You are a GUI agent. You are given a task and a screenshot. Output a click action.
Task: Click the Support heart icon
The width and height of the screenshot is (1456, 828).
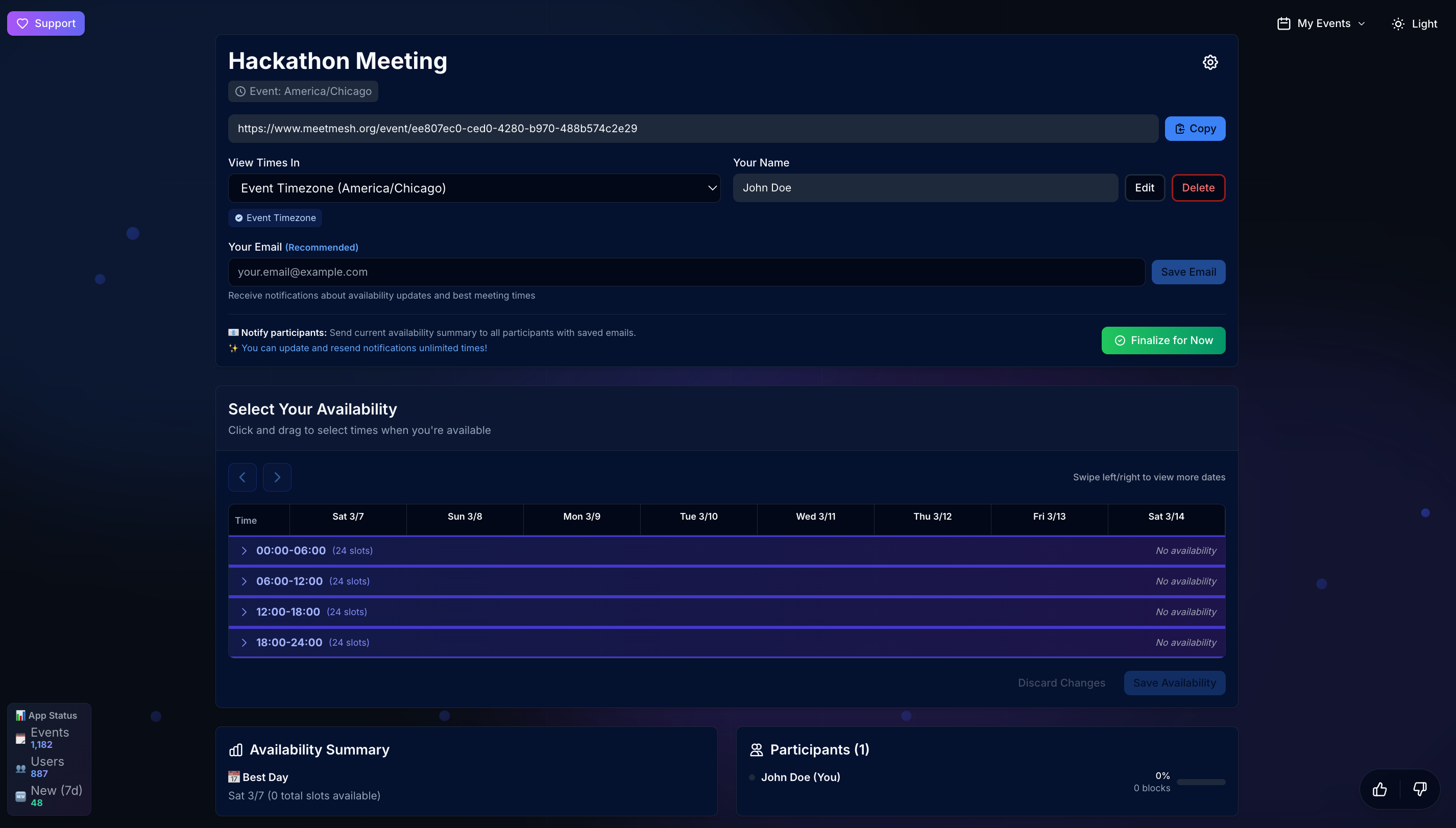tap(23, 23)
